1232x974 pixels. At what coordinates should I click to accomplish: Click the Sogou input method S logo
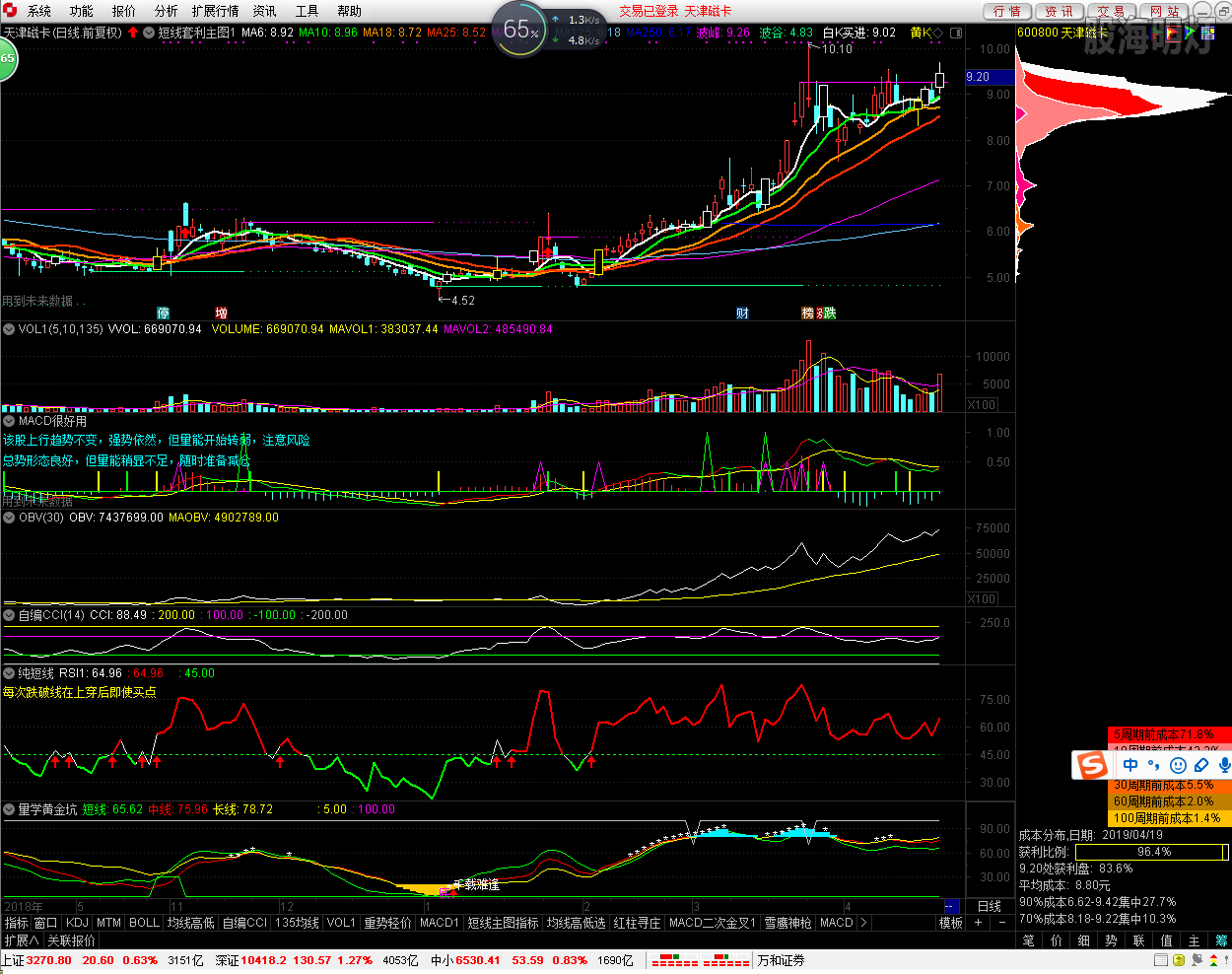(1092, 765)
